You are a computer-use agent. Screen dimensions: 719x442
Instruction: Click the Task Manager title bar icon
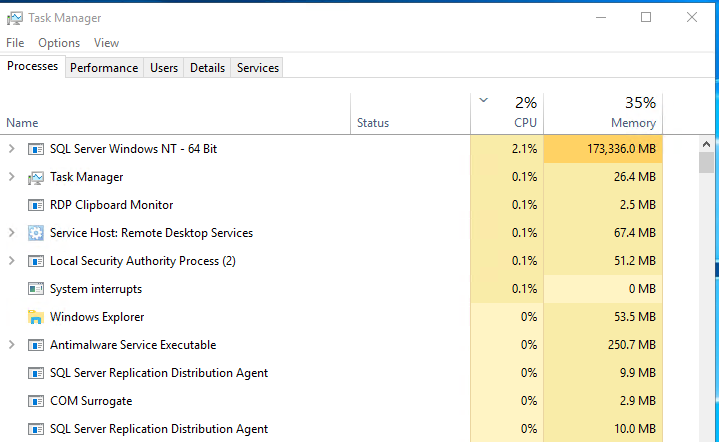pos(15,18)
